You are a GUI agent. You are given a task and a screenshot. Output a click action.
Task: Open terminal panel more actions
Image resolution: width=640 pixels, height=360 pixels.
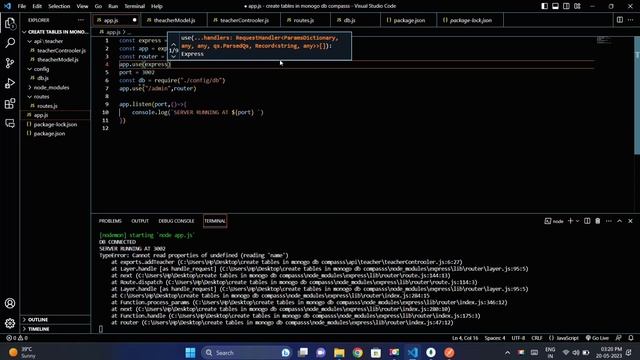tap(609, 221)
